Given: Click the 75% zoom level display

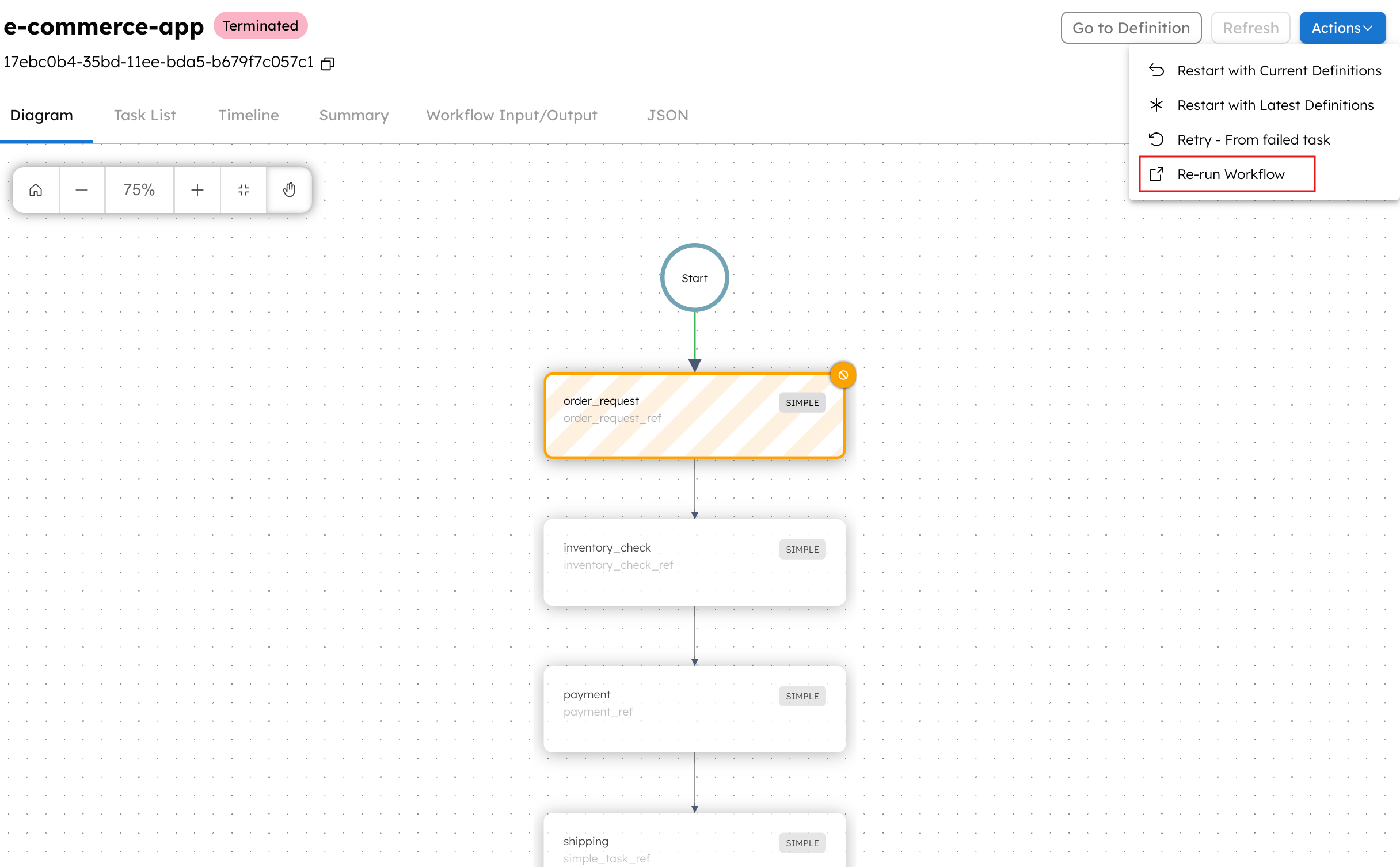Looking at the screenshot, I should tap(139, 190).
